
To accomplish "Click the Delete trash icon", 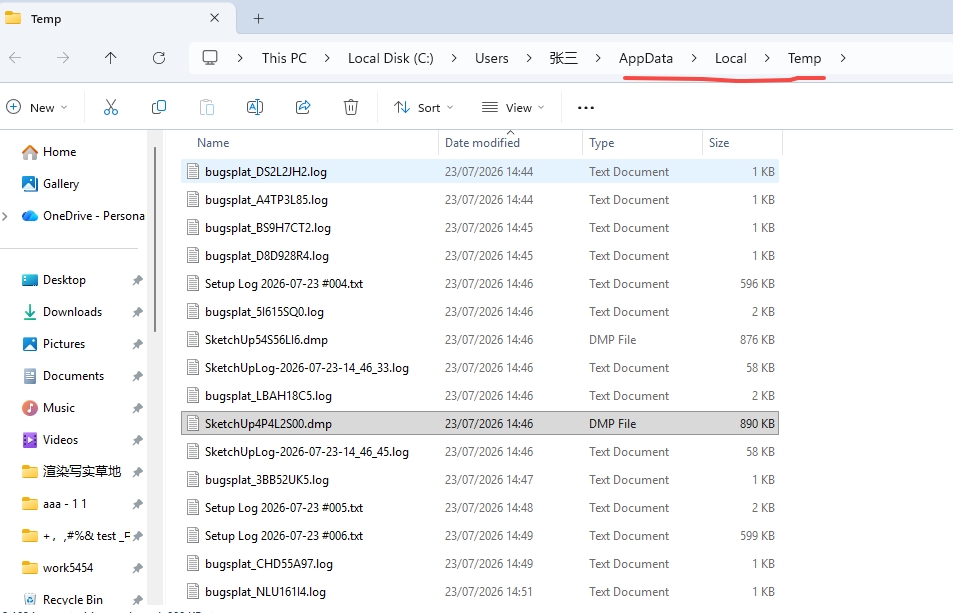I will tap(351, 108).
